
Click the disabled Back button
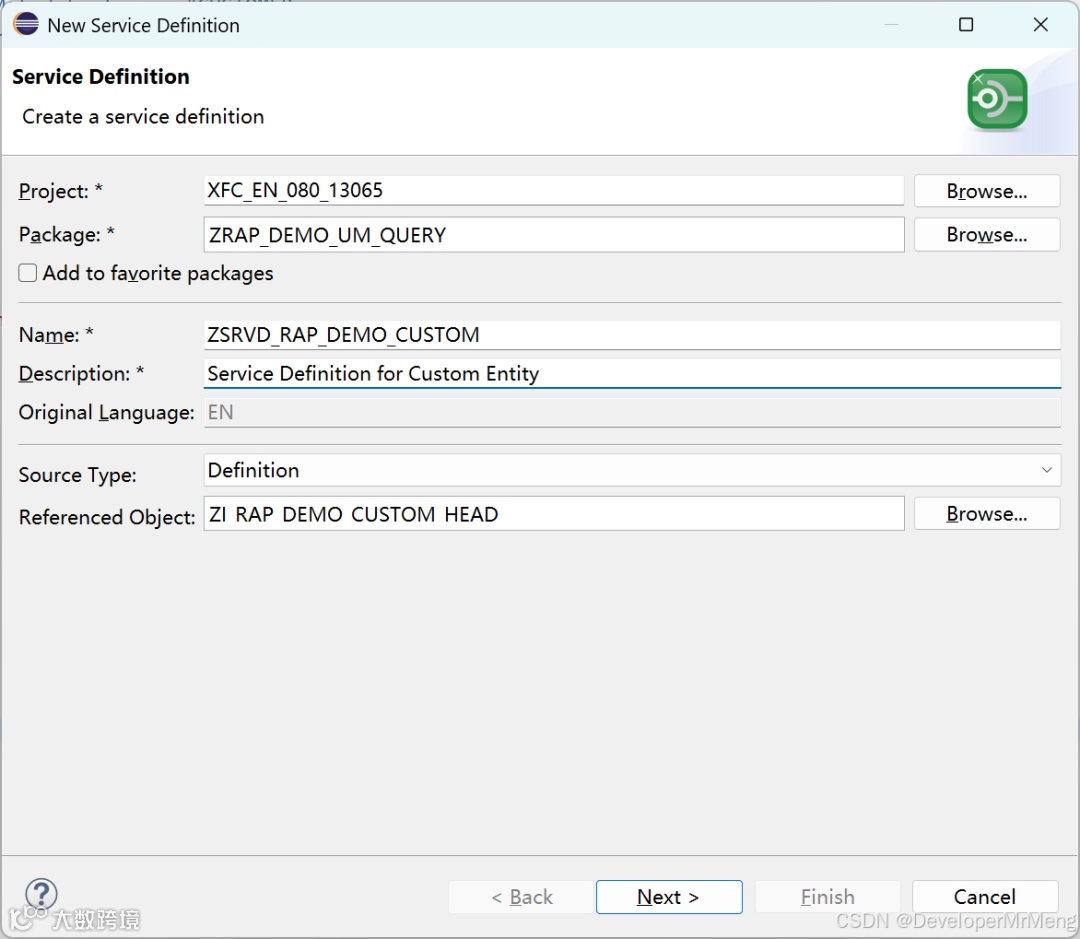(521, 897)
